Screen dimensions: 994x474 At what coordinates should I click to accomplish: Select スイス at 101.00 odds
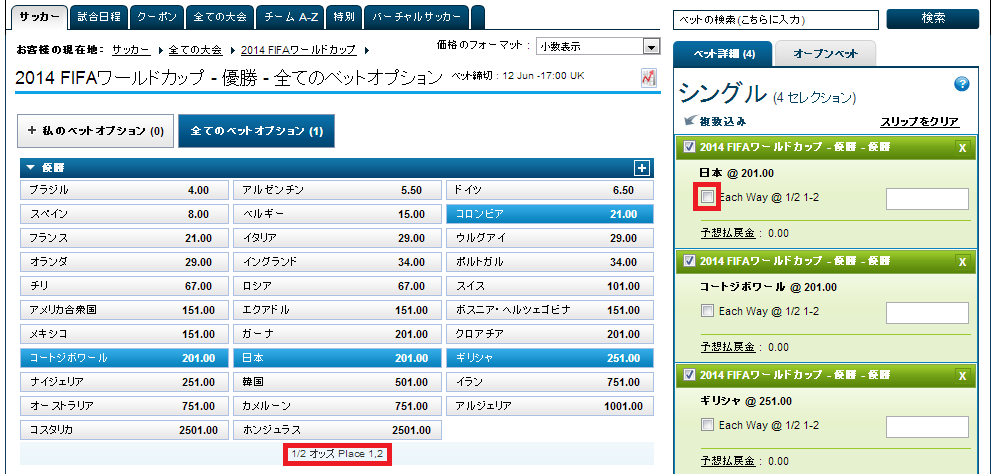click(550, 286)
